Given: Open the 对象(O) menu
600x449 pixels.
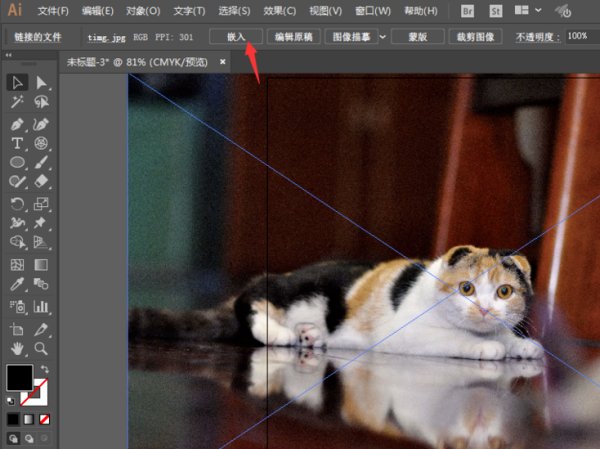Looking at the screenshot, I should pyautogui.click(x=143, y=11).
